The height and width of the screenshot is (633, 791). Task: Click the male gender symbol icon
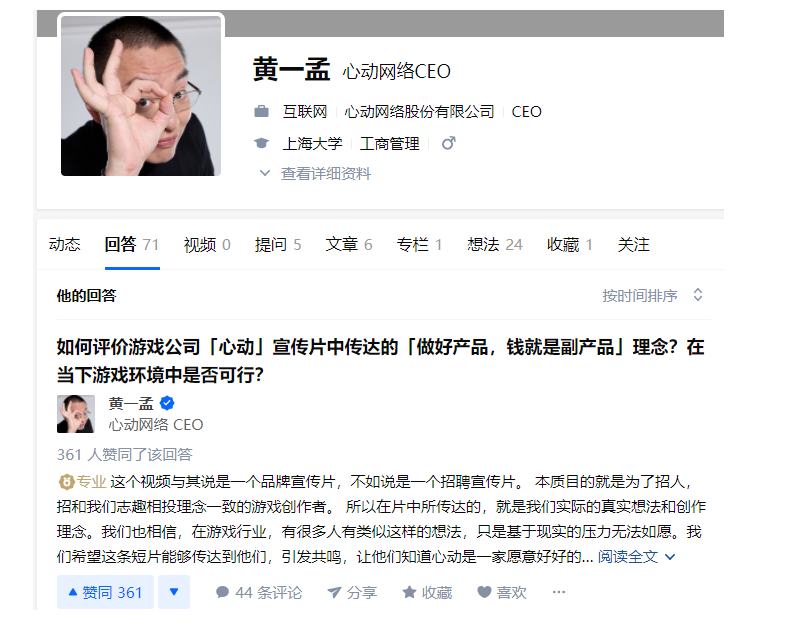point(448,143)
